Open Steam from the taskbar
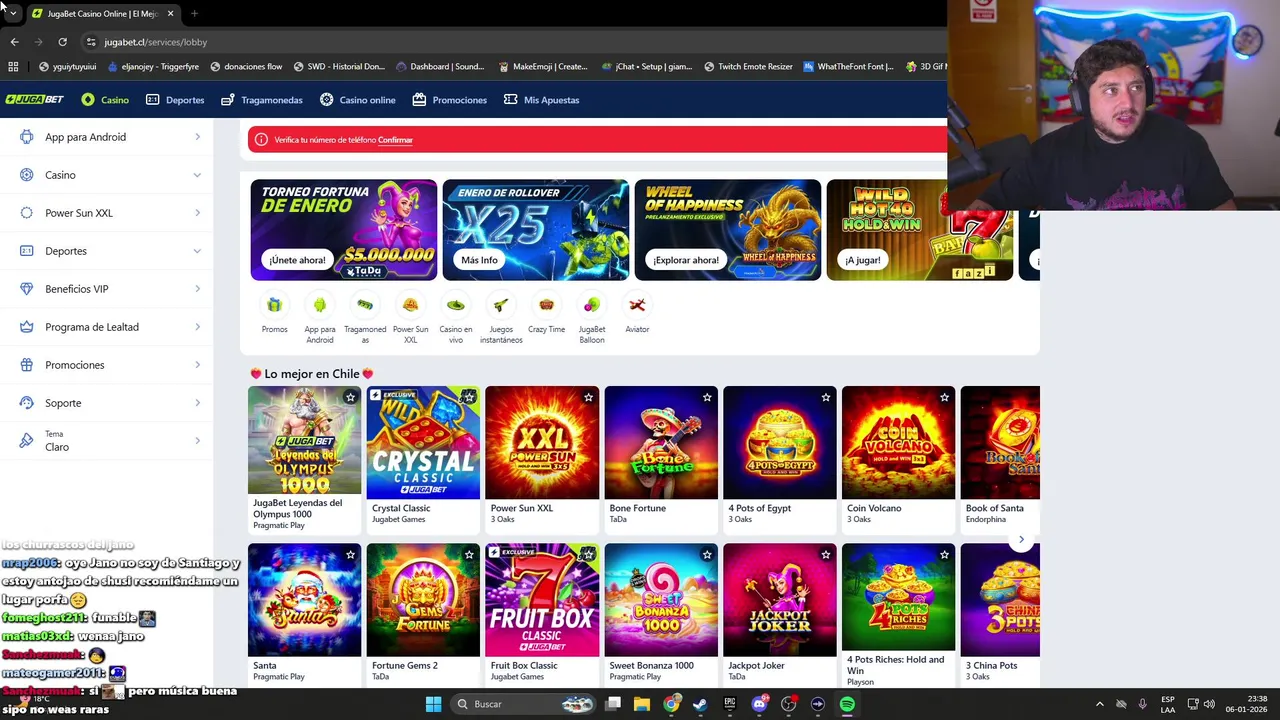 700,704
